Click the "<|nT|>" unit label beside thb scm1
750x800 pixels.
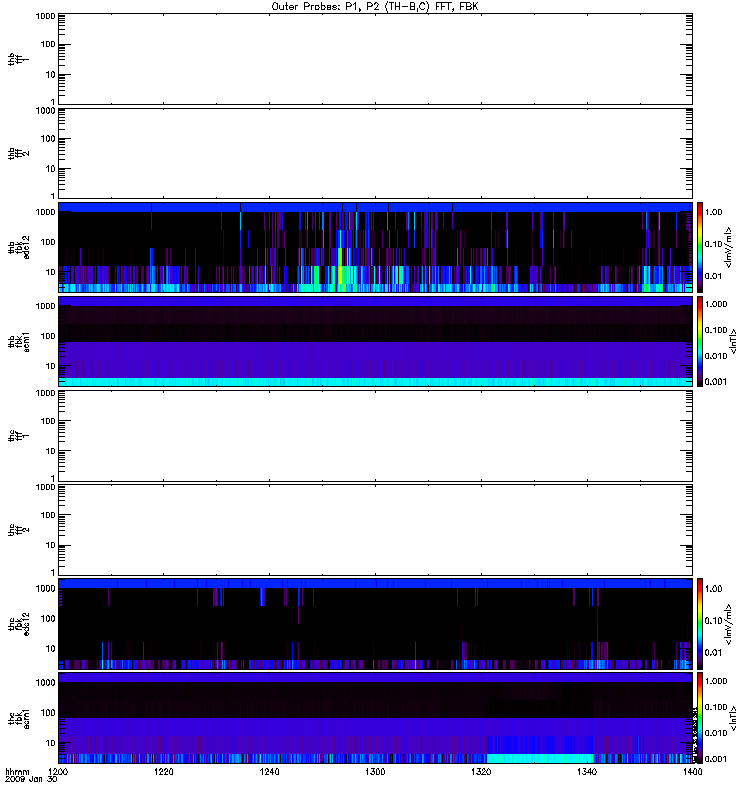[x=733, y=341]
